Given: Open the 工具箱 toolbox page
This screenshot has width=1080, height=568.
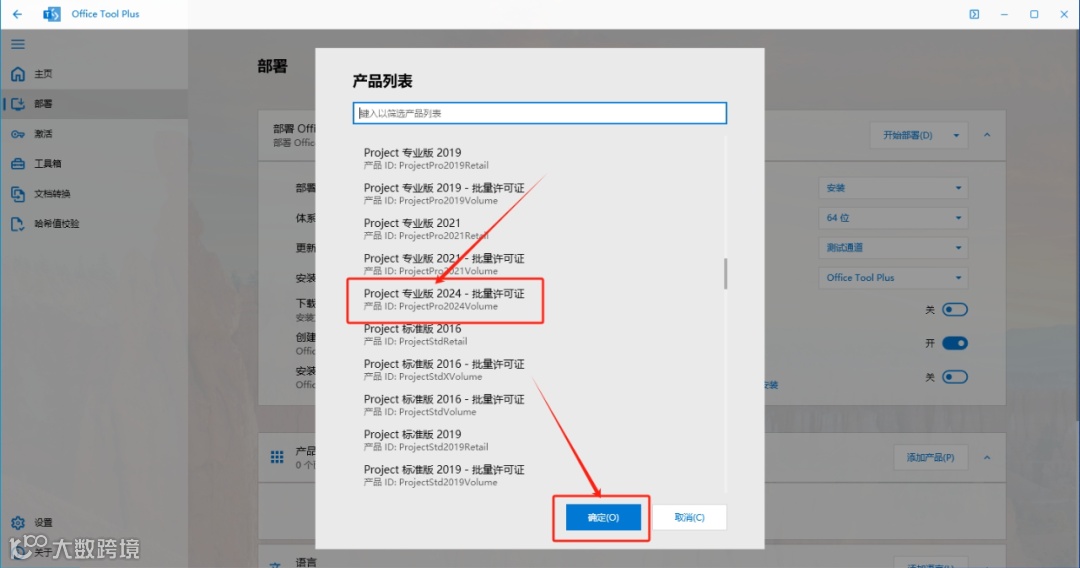Looking at the screenshot, I should 94,164.
